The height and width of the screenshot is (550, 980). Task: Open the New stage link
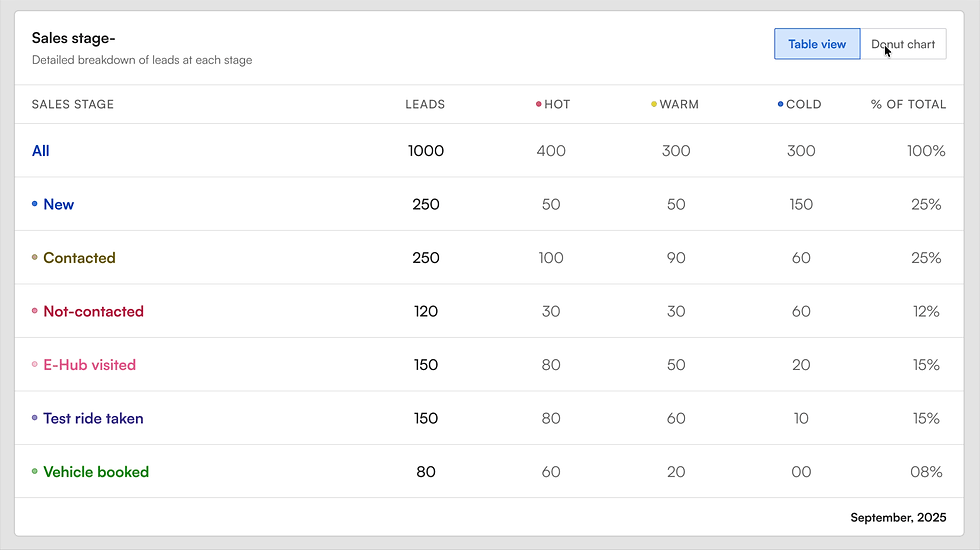(59, 204)
